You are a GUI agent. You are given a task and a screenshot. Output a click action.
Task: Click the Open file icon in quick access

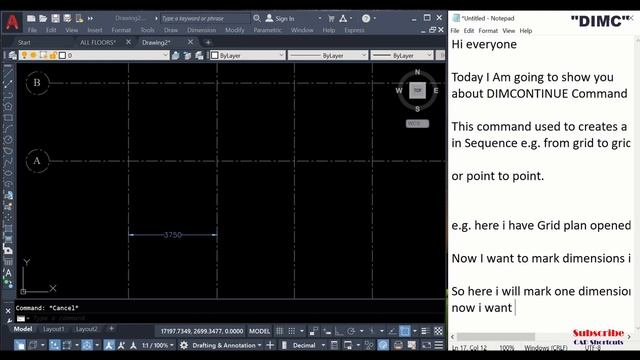[43, 18]
